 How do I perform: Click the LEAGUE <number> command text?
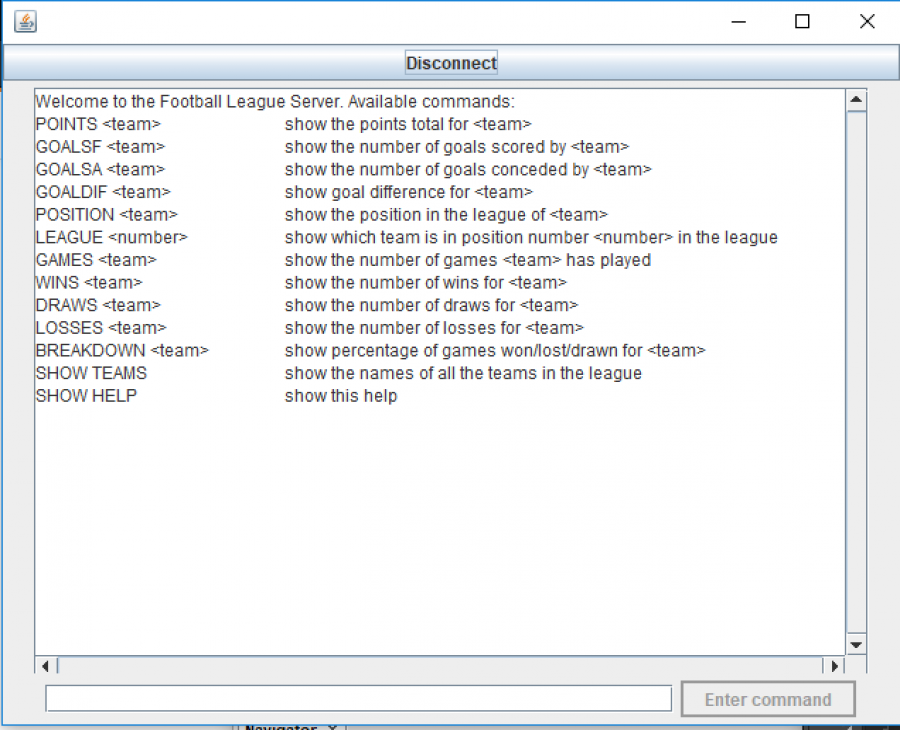click(x=111, y=237)
